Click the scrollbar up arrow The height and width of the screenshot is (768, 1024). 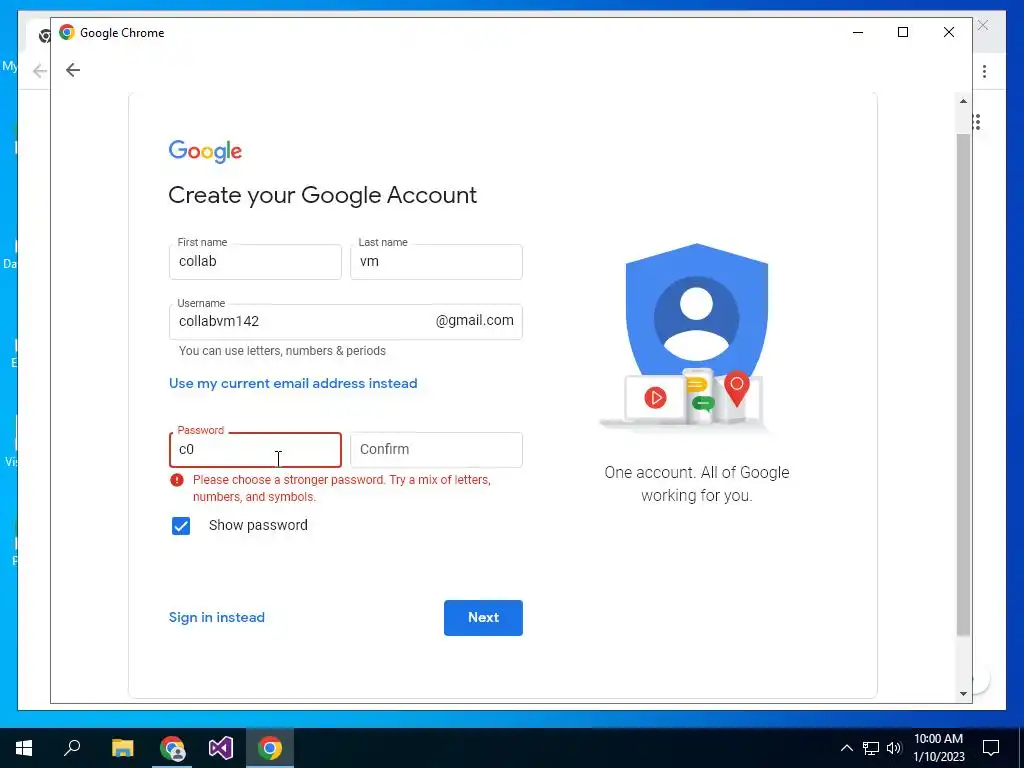point(963,101)
